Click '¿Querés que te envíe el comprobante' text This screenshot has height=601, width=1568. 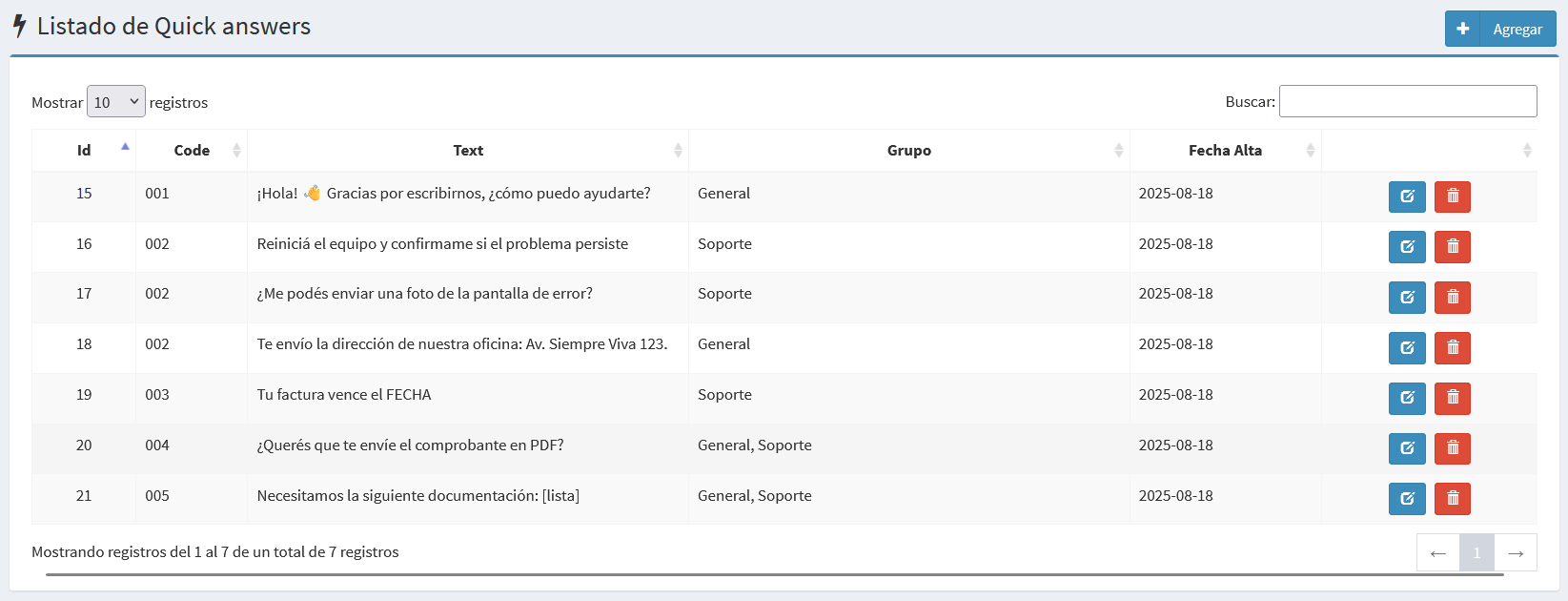tap(411, 446)
